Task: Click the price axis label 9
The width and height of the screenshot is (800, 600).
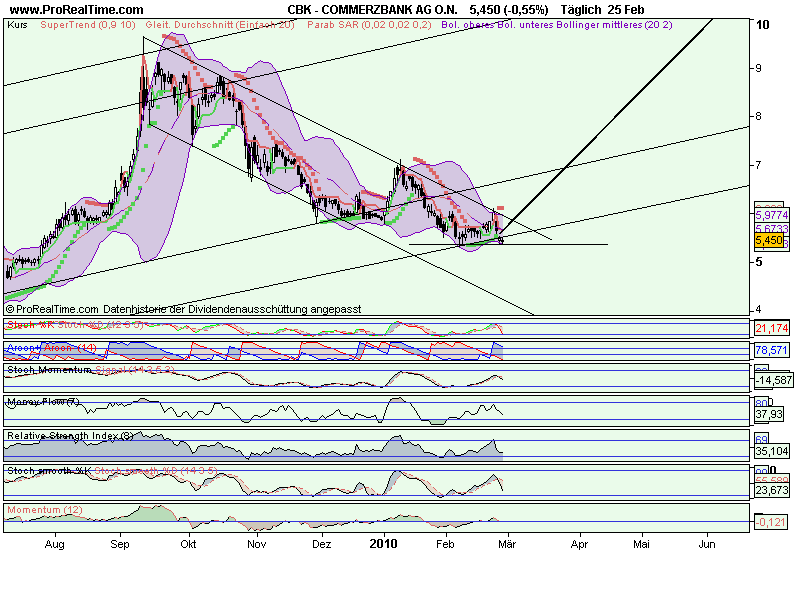Action: pos(759,68)
